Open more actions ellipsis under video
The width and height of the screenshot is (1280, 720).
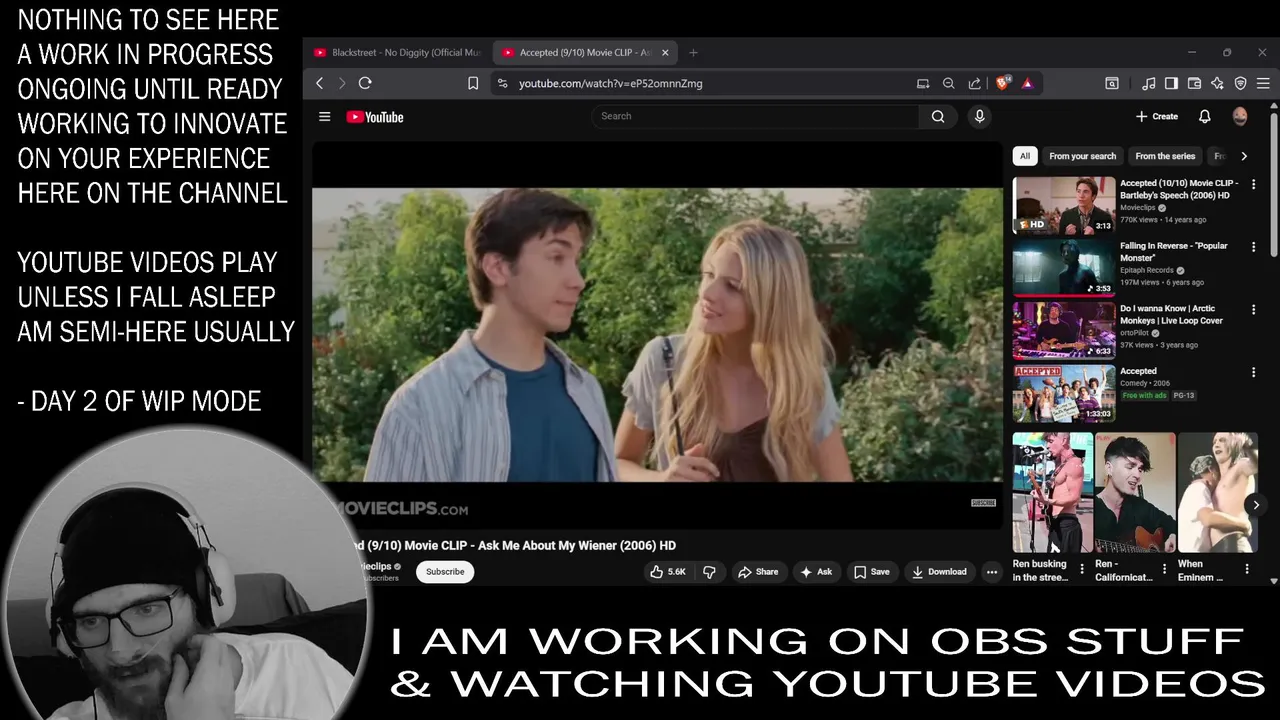(x=991, y=572)
